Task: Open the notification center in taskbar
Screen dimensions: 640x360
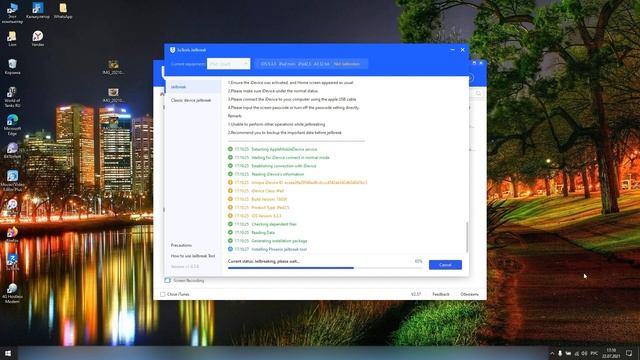Action: pos(629,353)
